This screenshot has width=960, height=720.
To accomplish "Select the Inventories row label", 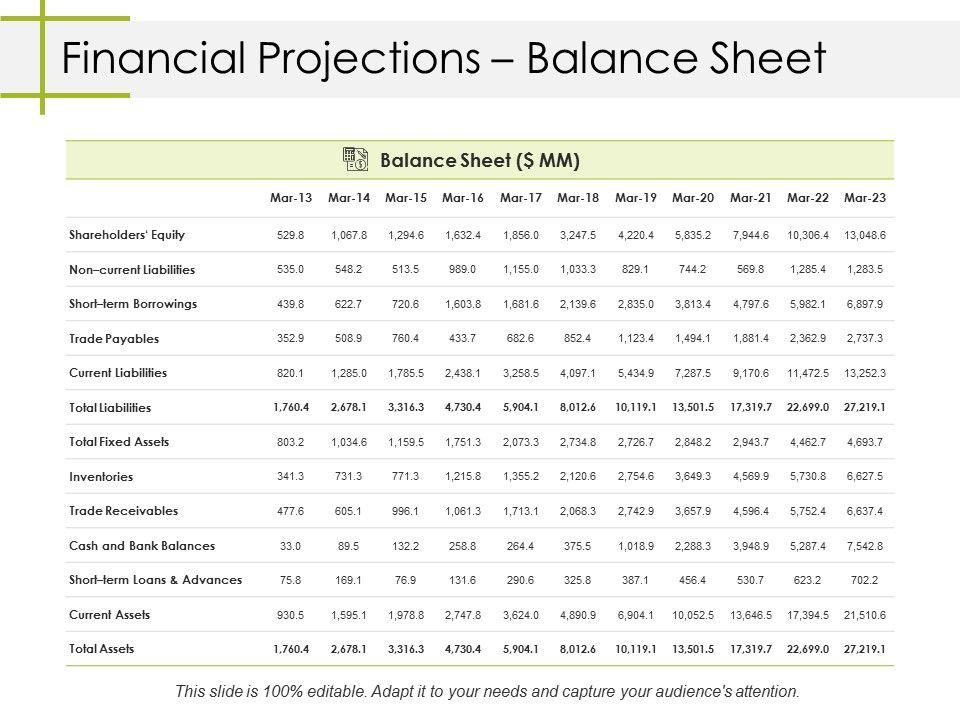I will pos(101,477).
